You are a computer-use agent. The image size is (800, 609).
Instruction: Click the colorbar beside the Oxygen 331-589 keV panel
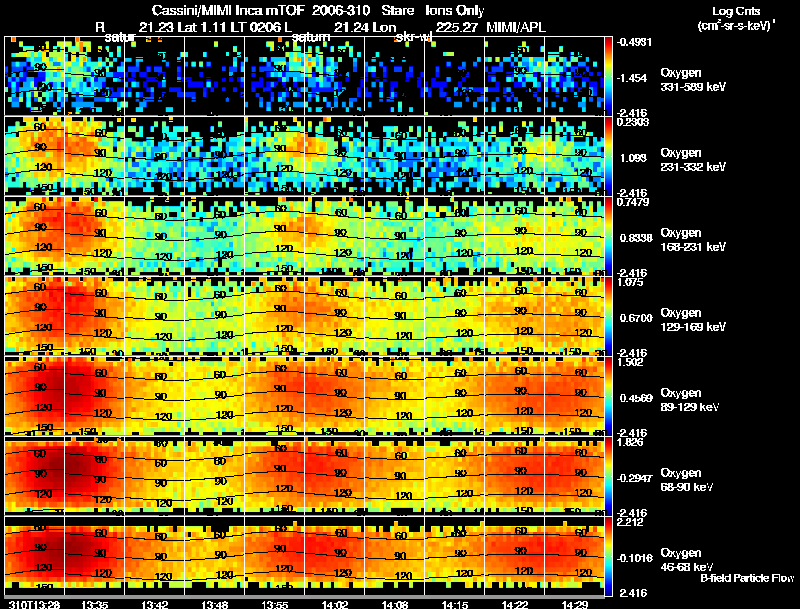[608, 76]
